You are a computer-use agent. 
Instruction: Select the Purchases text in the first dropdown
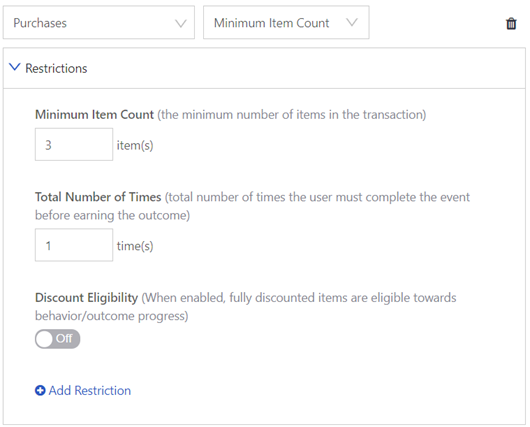tap(40, 23)
